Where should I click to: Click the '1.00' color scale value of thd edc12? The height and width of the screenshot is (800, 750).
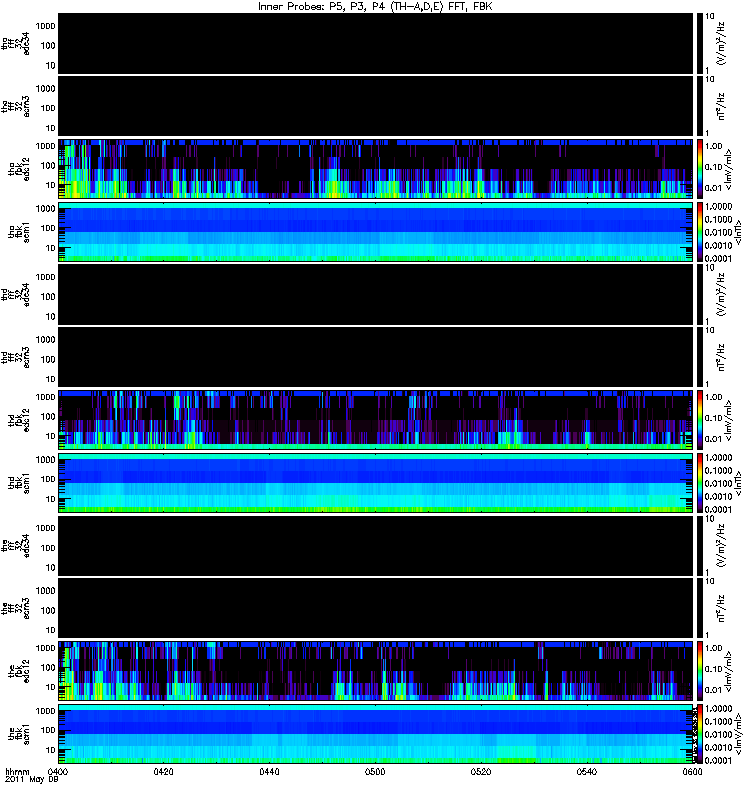714,397
